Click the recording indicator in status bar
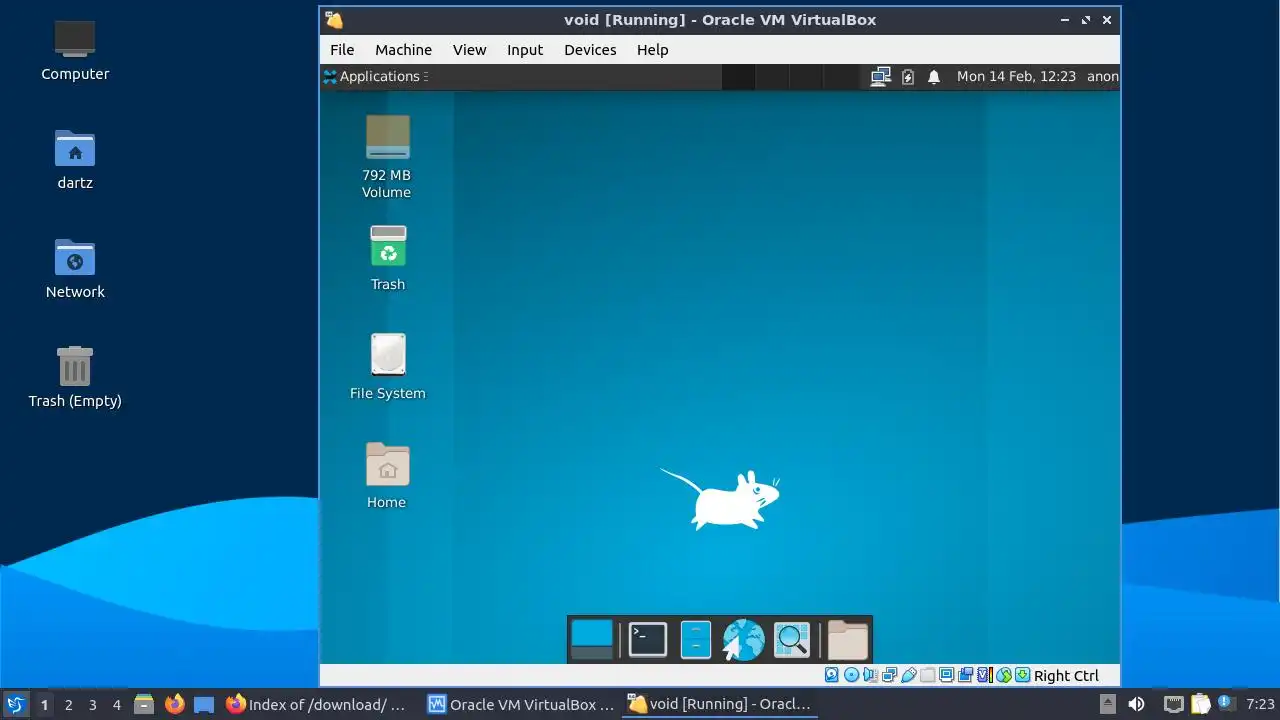This screenshot has height=720, width=1280. click(x=965, y=675)
